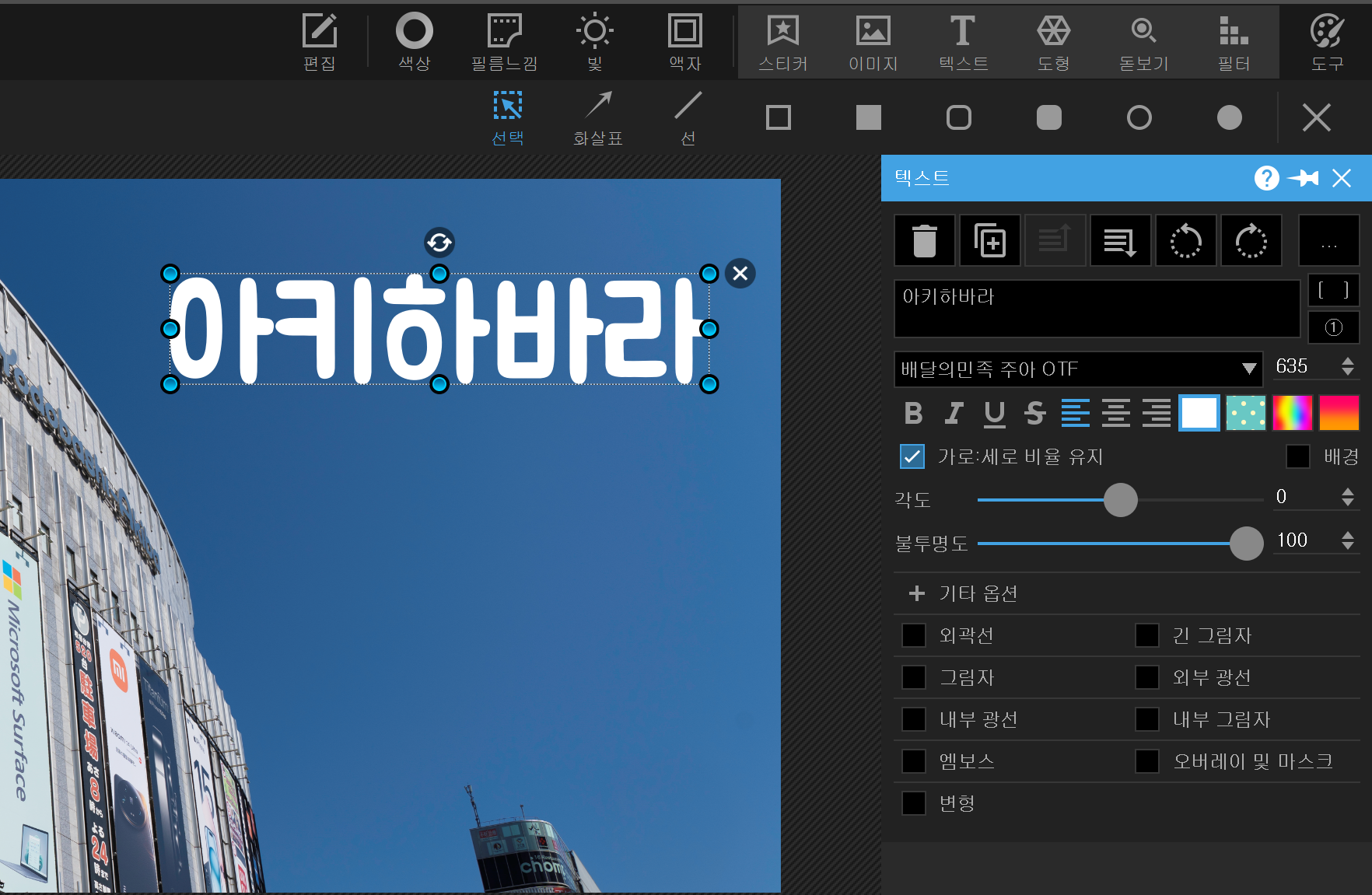Pick the rainbow color swatch

(x=1293, y=413)
